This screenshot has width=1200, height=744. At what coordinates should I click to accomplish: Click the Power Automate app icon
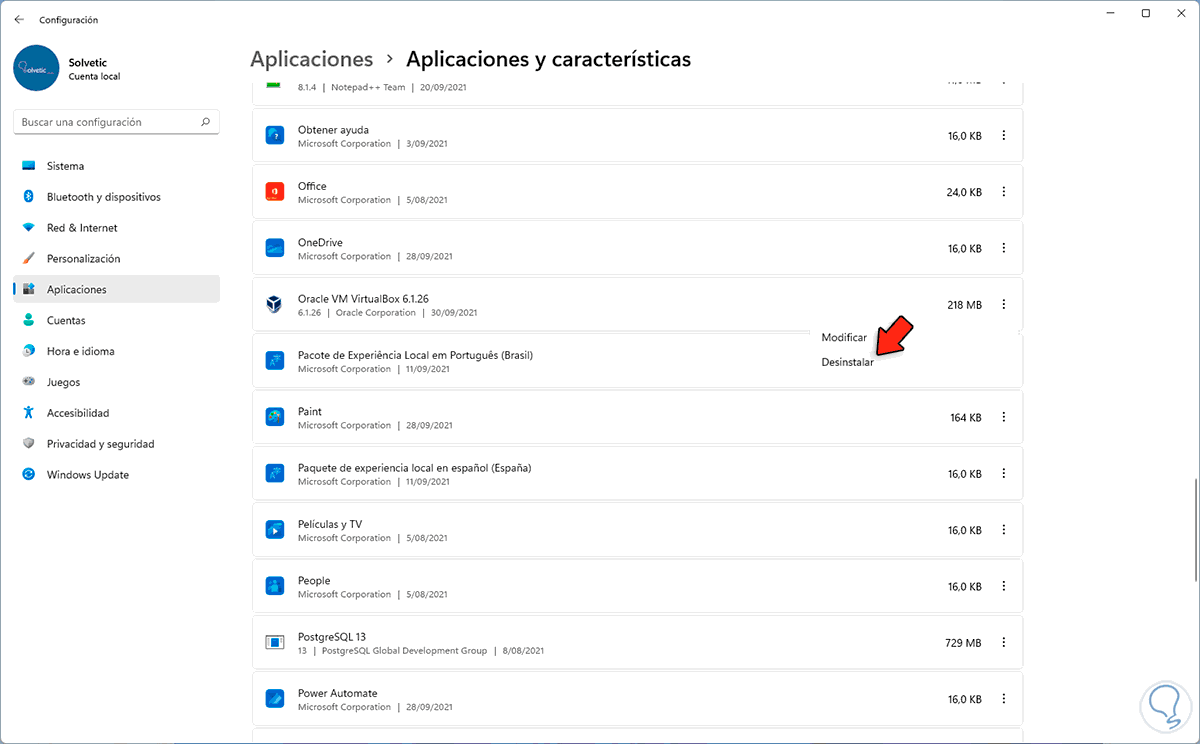274,699
